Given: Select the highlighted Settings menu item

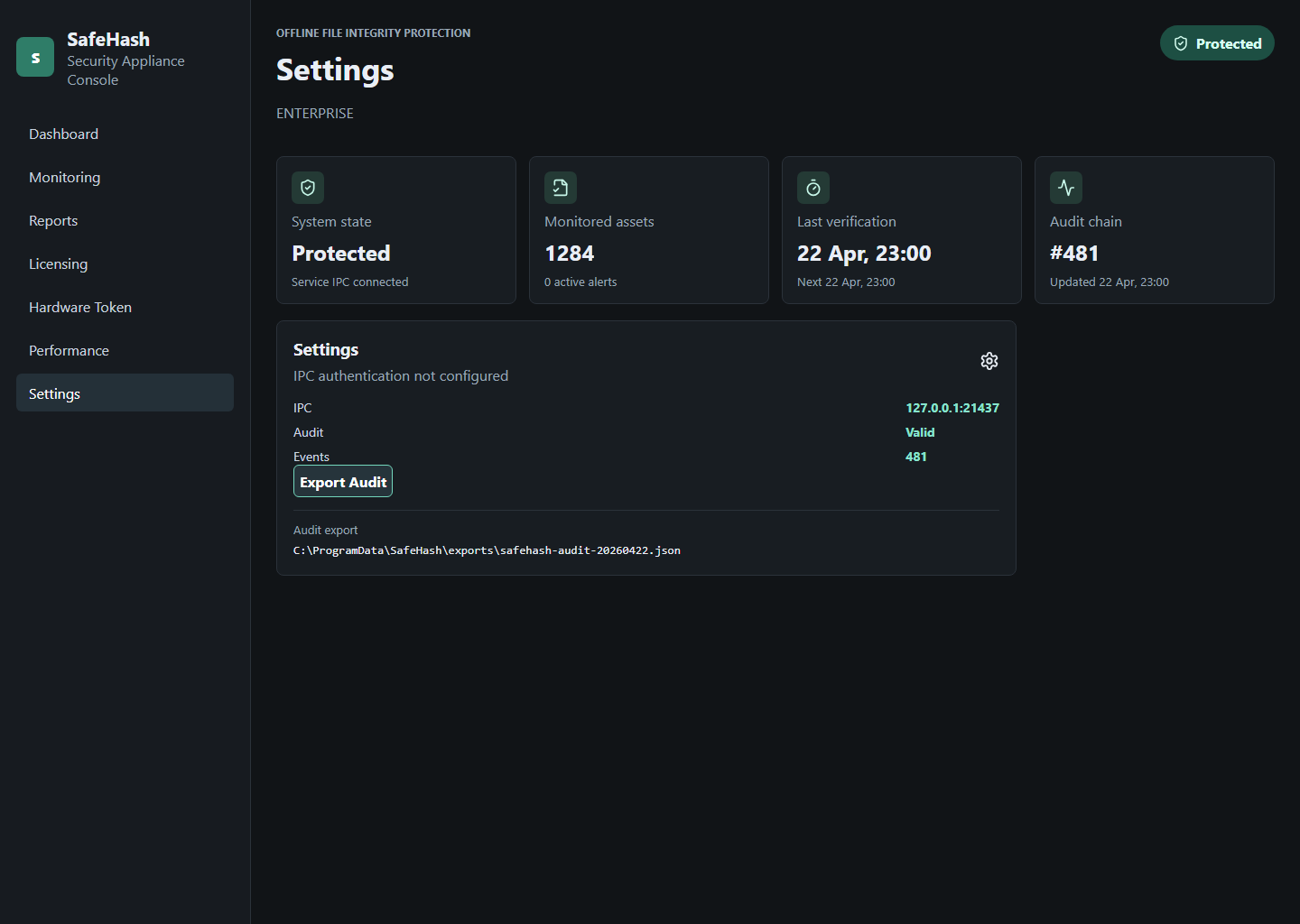Looking at the screenshot, I should coord(54,393).
